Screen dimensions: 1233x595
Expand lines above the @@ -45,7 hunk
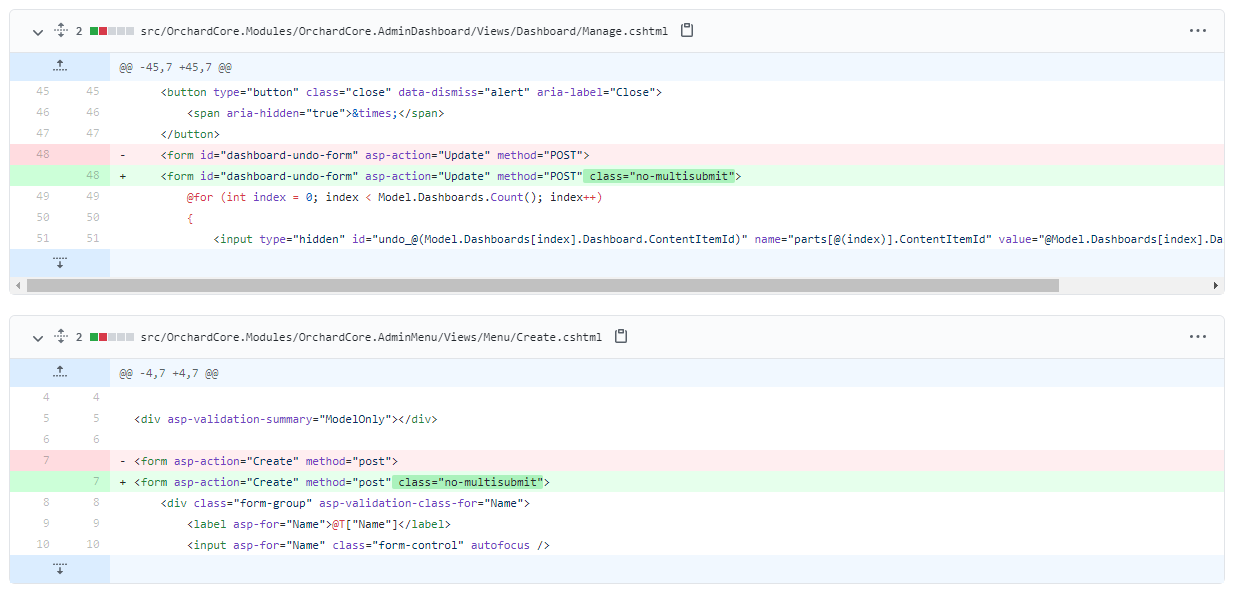click(60, 66)
